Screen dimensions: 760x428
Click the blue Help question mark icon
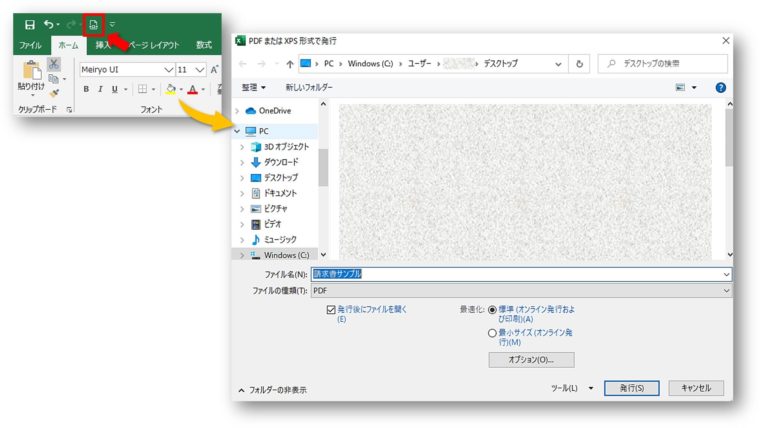point(721,88)
